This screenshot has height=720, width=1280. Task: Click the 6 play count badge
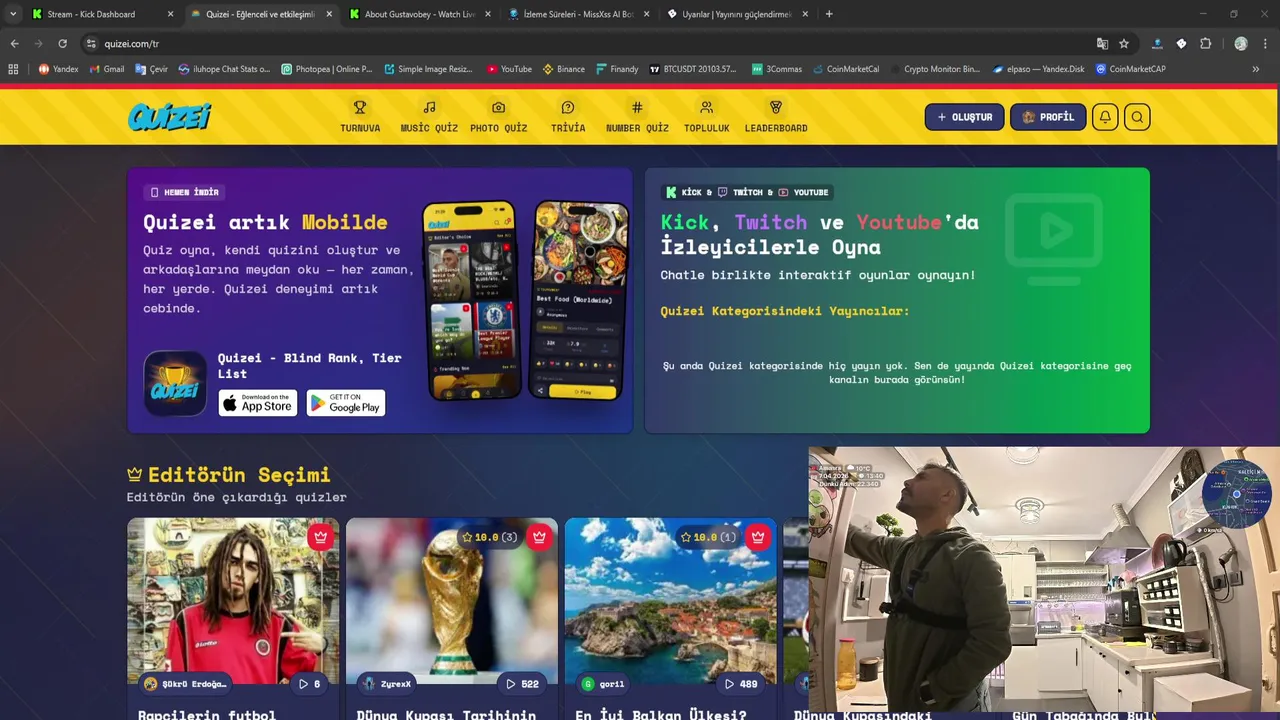[x=310, y=684]
